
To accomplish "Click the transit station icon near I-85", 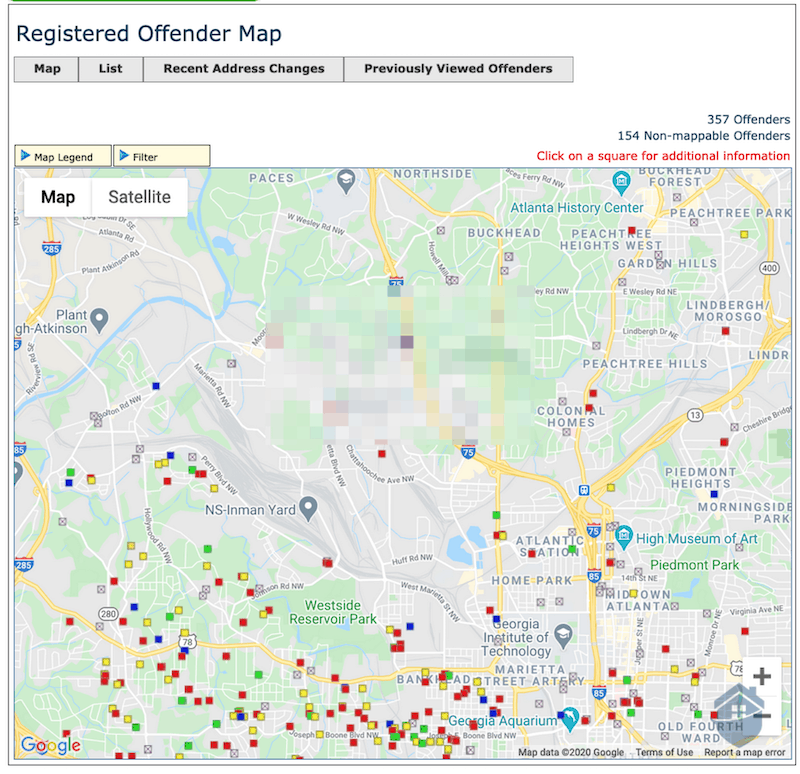I will pyautogui.click(x=584, y=490).
